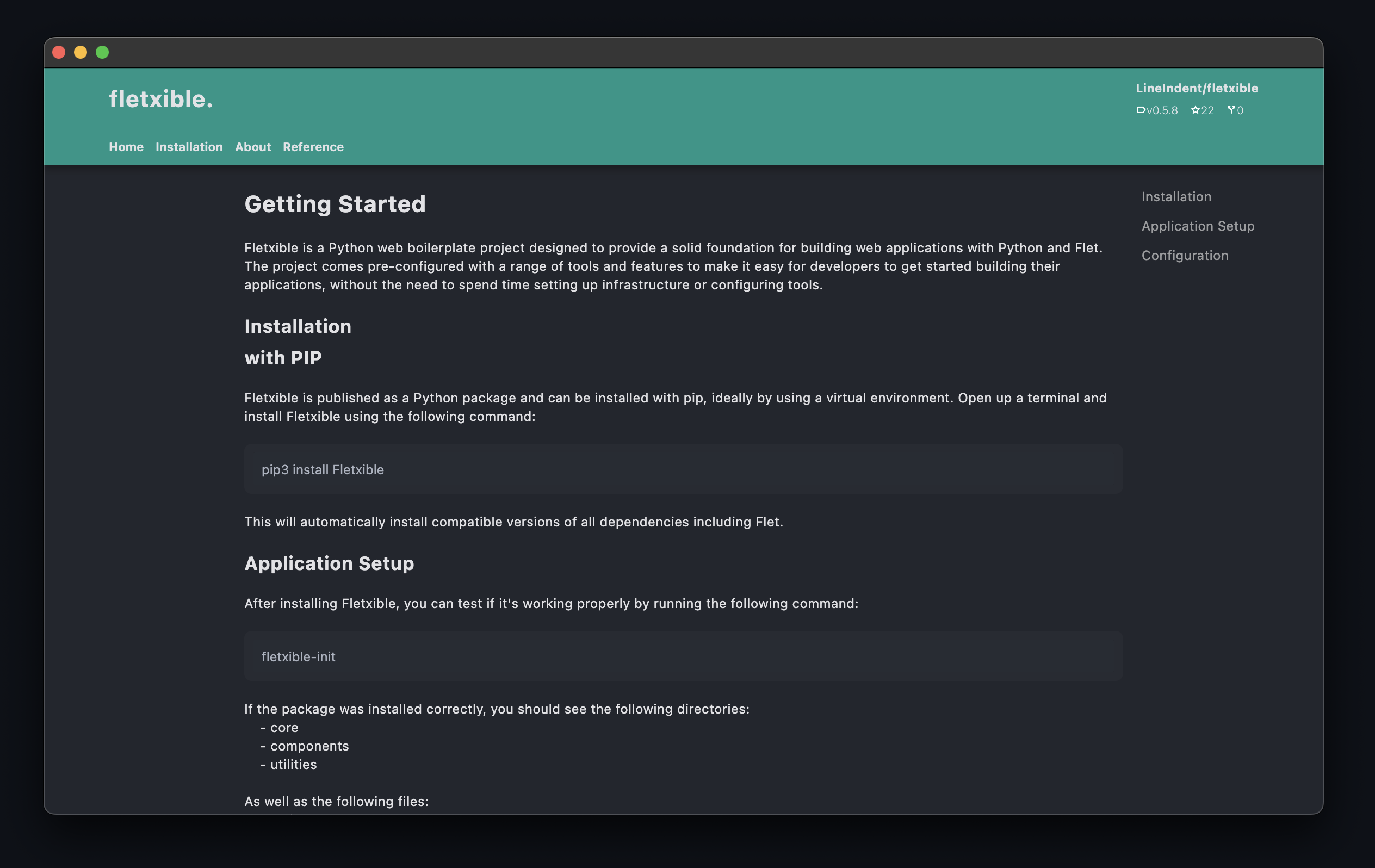Screen dimensions: 1375x868
Task: Click the star icon next to 22
Action: pos(1195,110)
